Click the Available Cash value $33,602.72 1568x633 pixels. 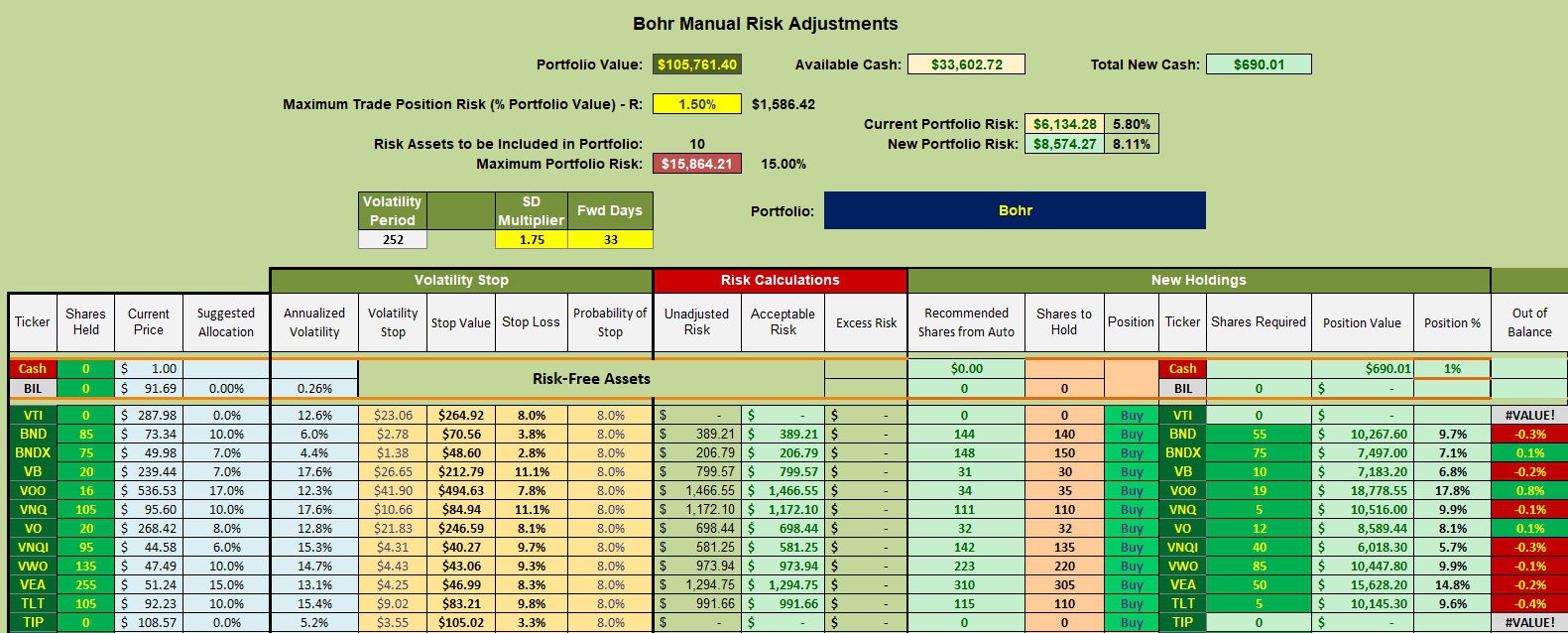[967, 64]
